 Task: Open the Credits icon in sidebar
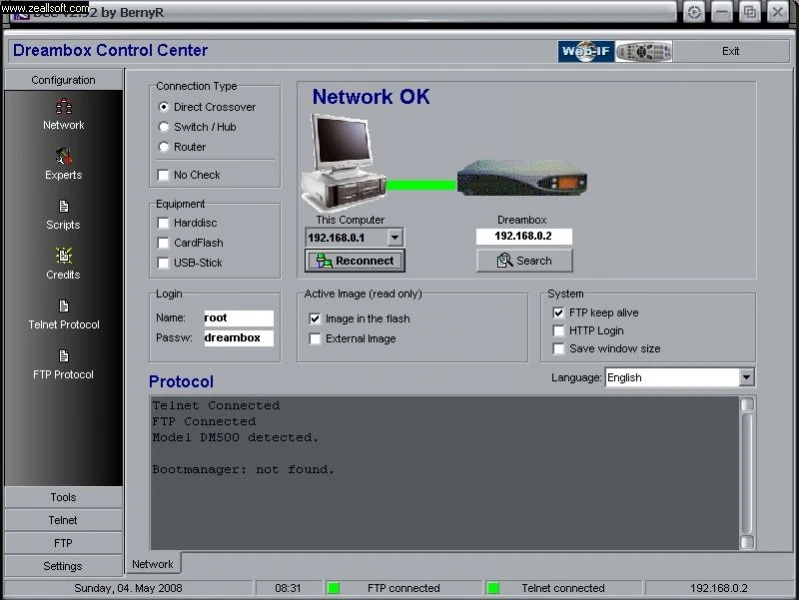click(63, 255)
